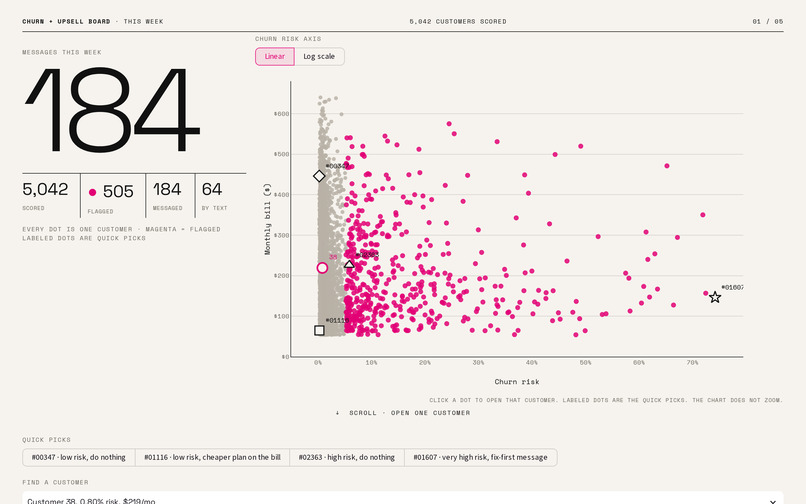The width and height of the screenshot is (806, 504).
Task: Click the diamond marker for customer #00347
Action: point(319,176)
